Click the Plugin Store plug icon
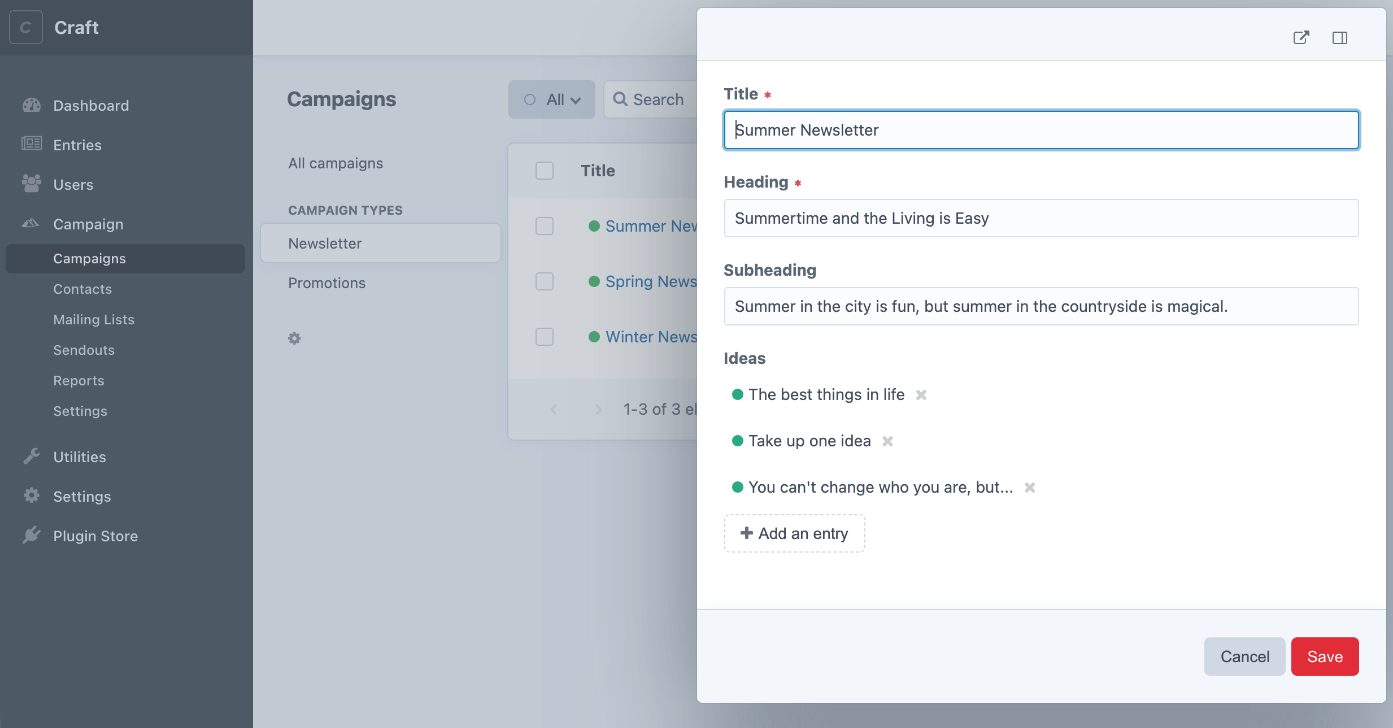This screenshot has width=1393, height=728. click(31, 536)
